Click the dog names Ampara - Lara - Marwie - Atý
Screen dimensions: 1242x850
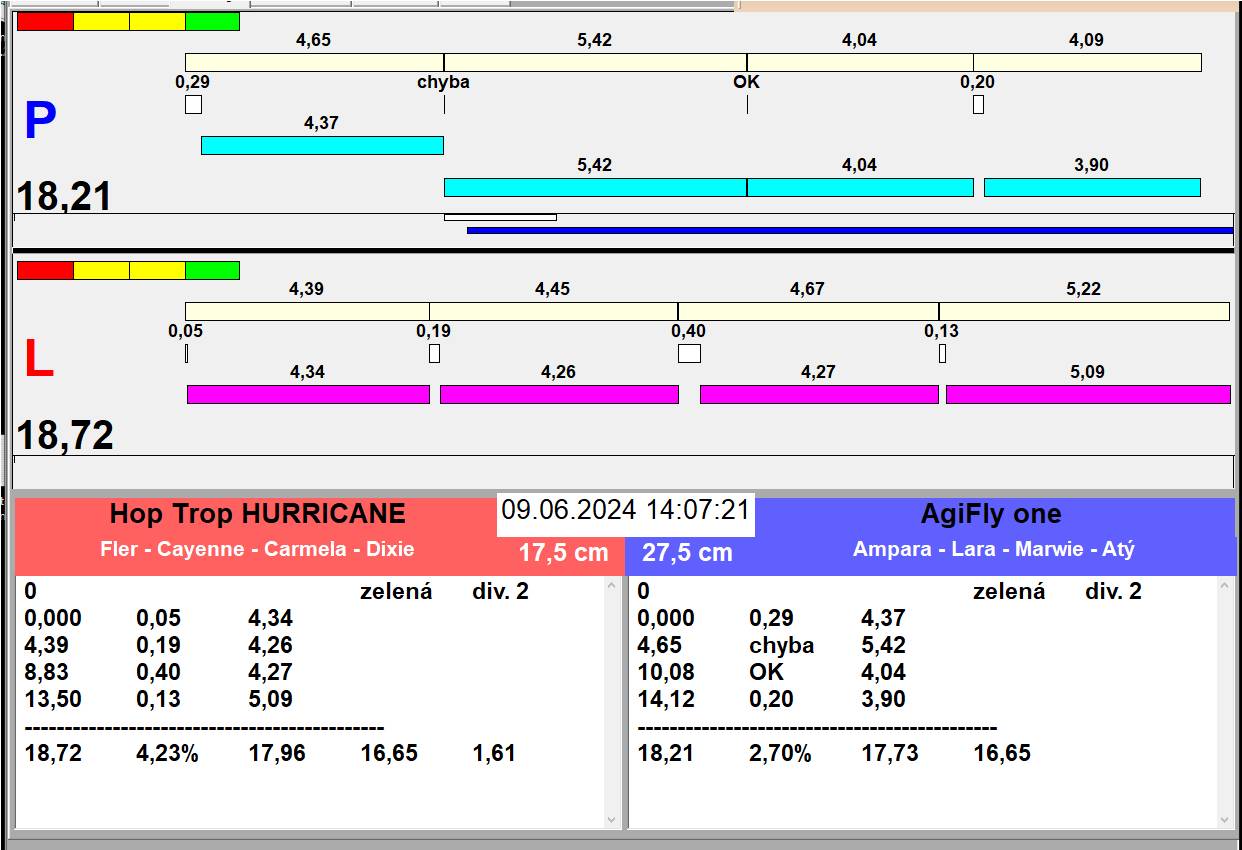[x=994, y=549]
